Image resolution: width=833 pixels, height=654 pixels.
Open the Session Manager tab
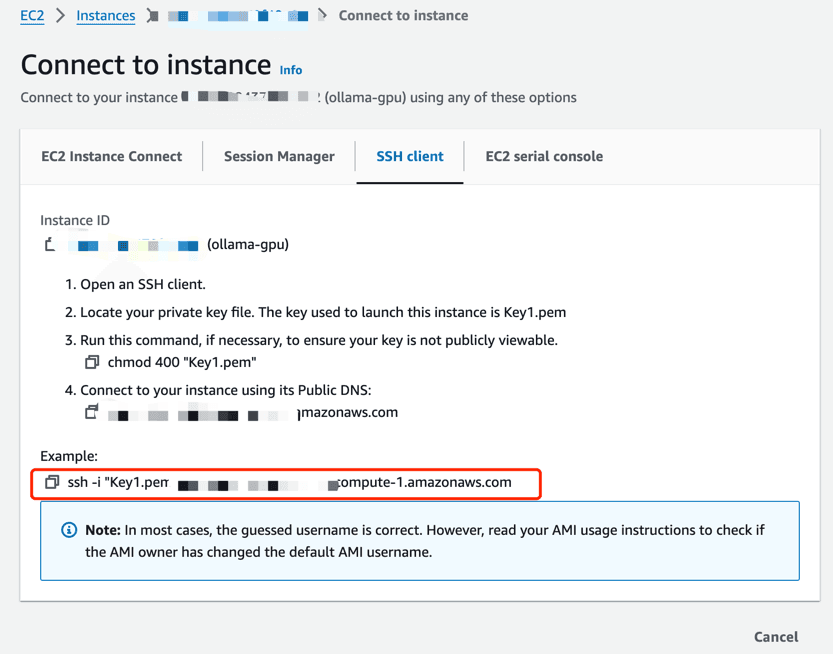tap(279, 156)
